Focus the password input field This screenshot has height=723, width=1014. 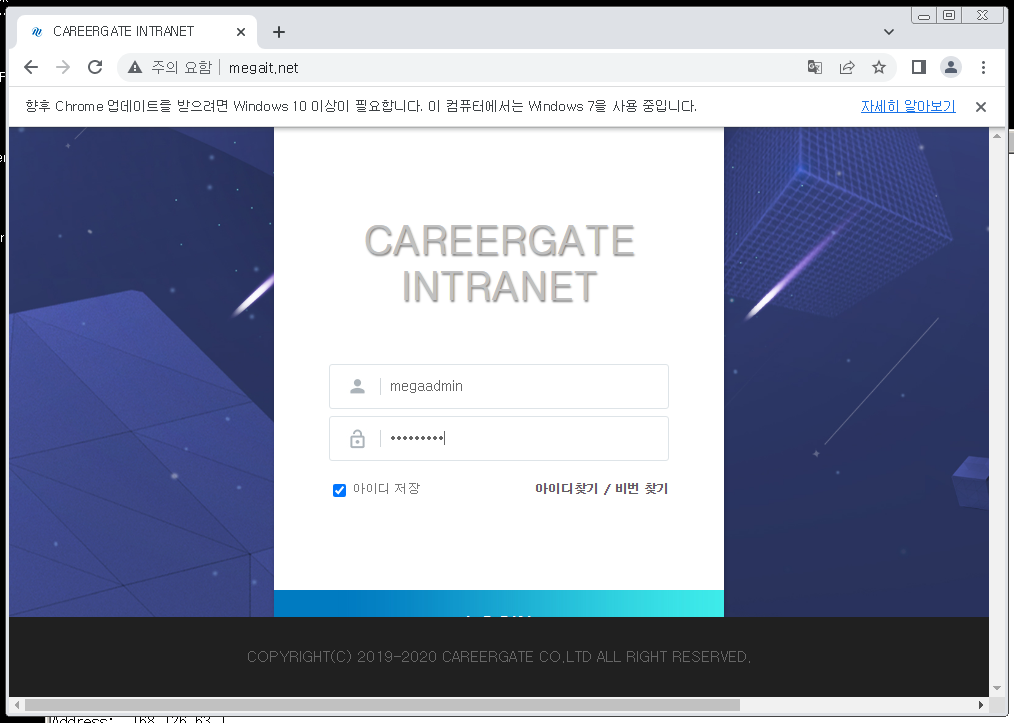[499, 438]
